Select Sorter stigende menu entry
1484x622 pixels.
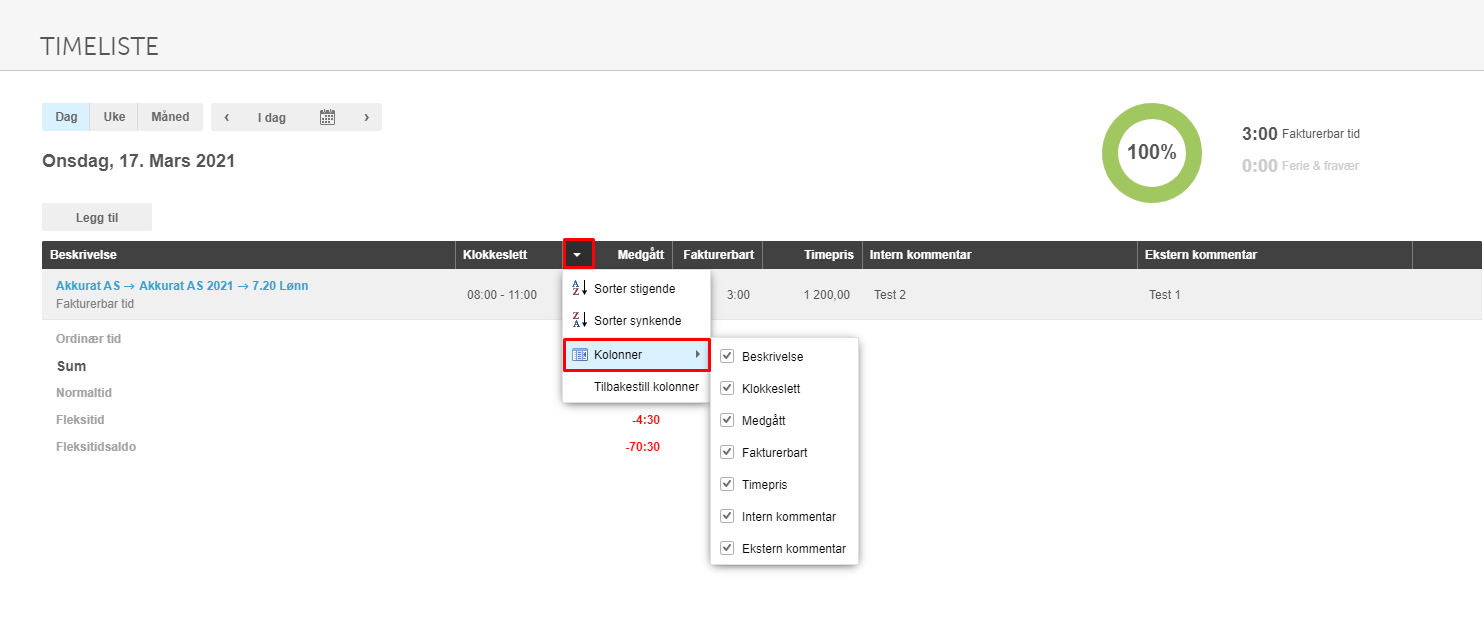coord(636,288)
